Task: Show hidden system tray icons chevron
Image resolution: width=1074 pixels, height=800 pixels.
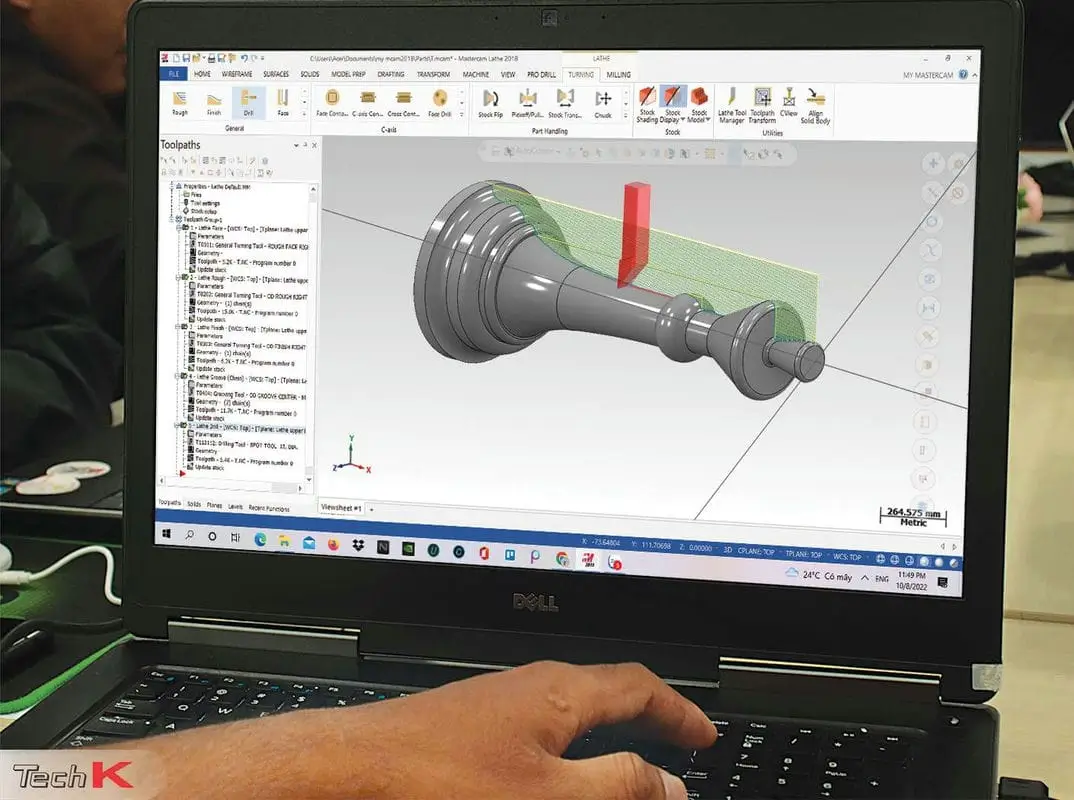Action: click(x=864, y=577)
